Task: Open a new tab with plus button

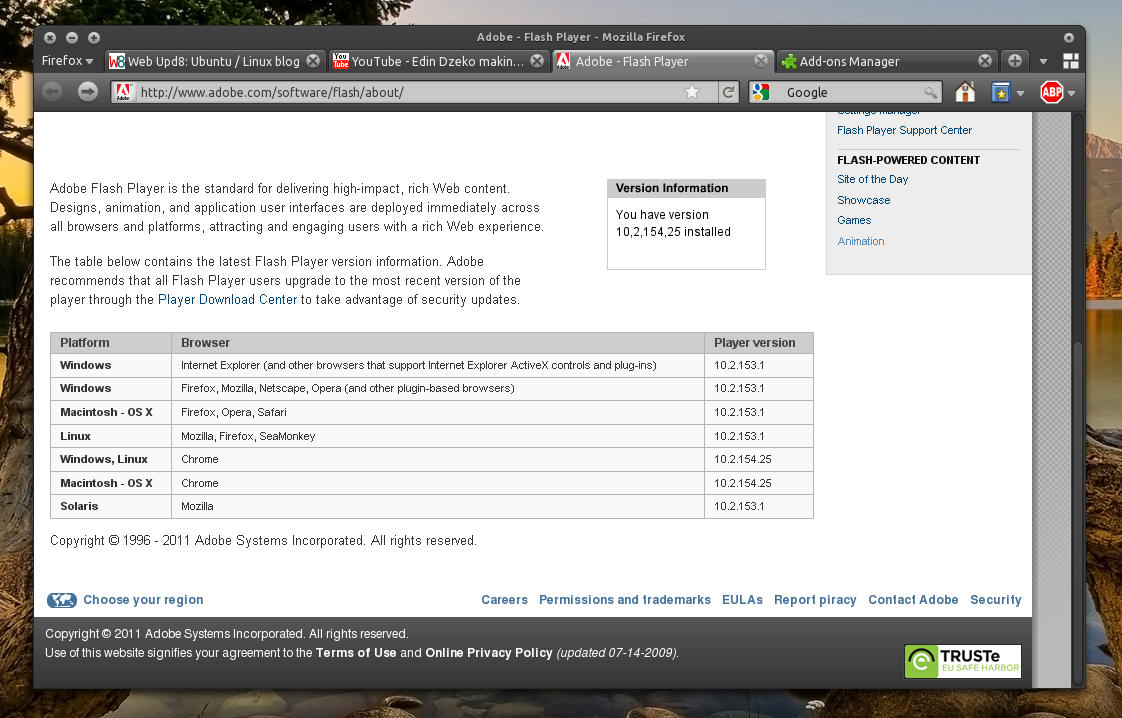Action: (x=1015, y=61)
